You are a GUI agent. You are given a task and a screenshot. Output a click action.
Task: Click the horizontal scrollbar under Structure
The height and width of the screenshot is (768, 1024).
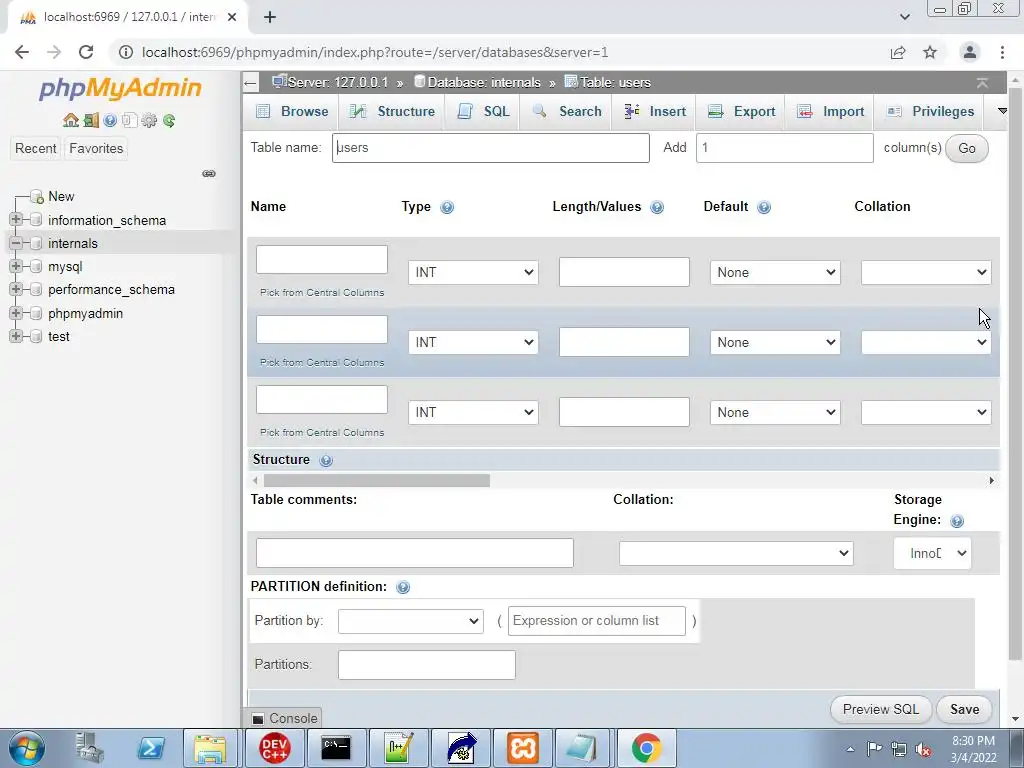(x=376, y=481)
